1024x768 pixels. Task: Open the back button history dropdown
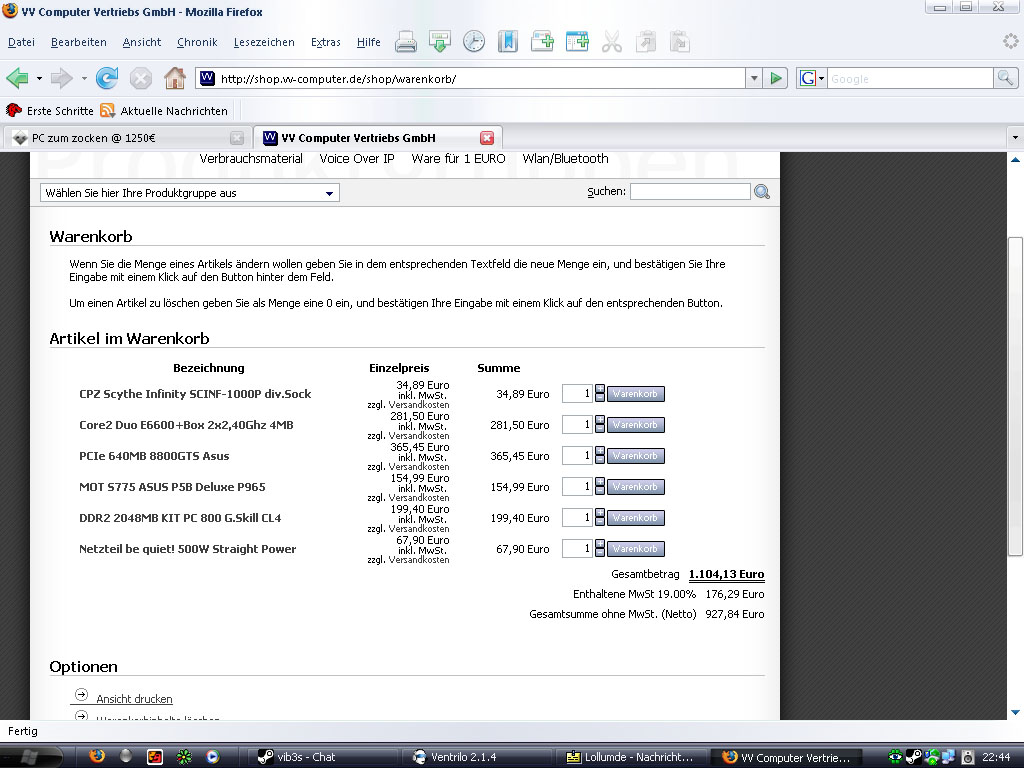click(x=39, y=79)
